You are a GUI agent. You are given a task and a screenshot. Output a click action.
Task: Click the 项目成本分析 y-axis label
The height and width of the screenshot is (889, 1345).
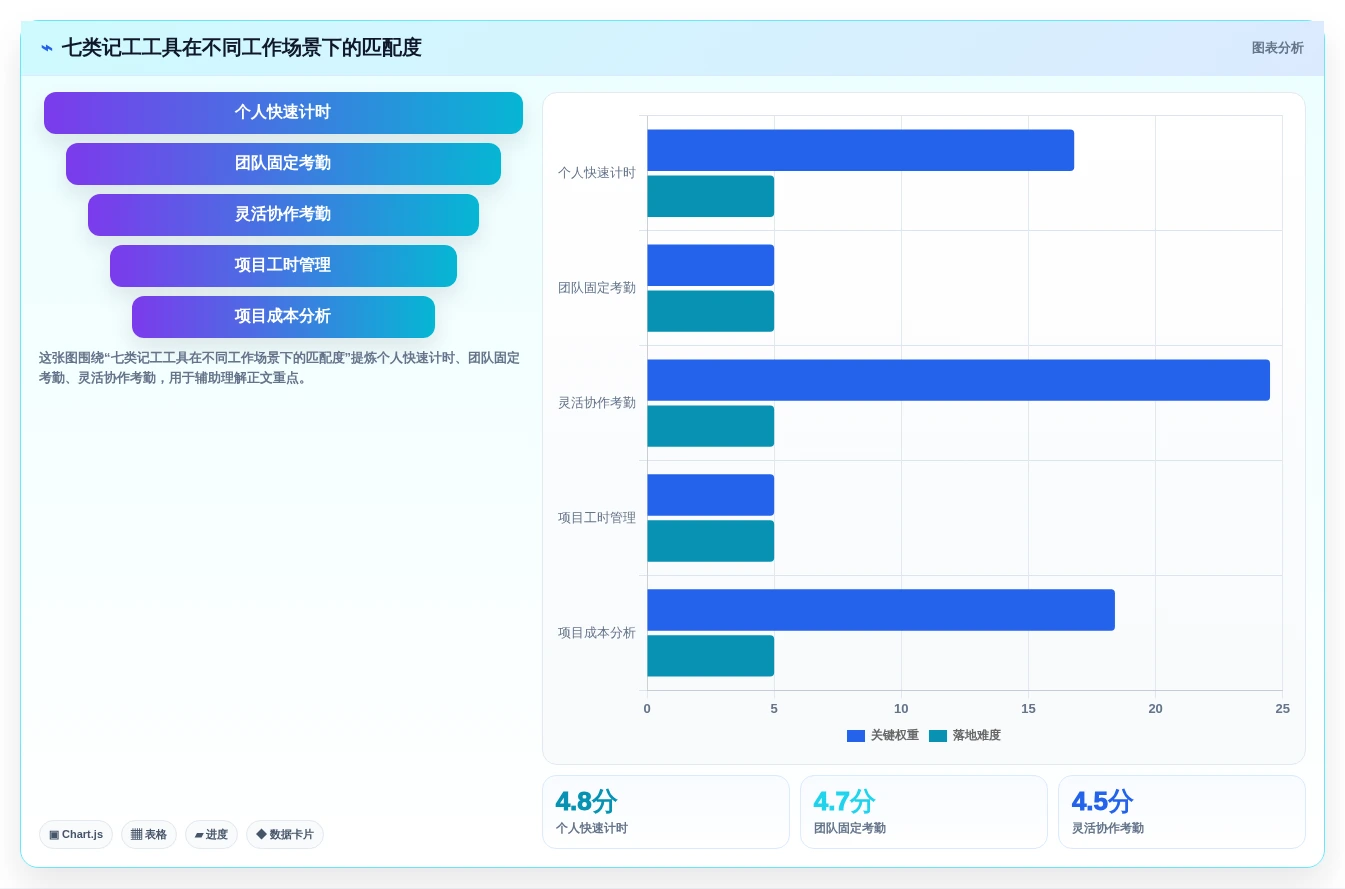(x=597, y=633)
